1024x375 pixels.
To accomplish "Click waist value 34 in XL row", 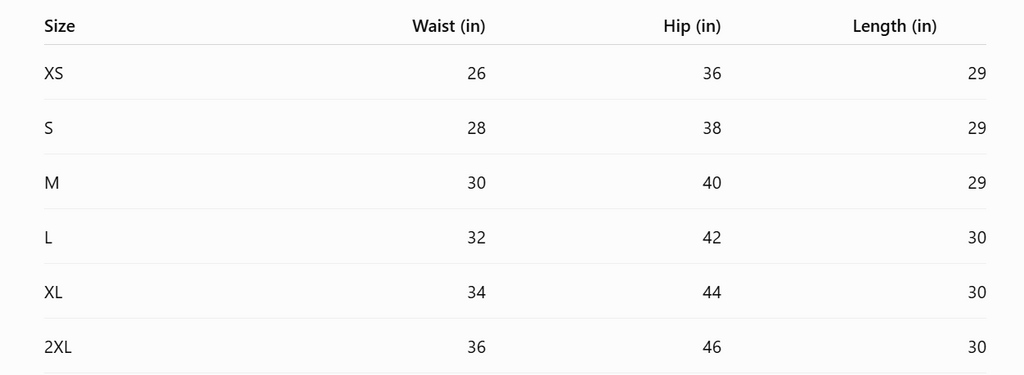I will pos(477,293).
